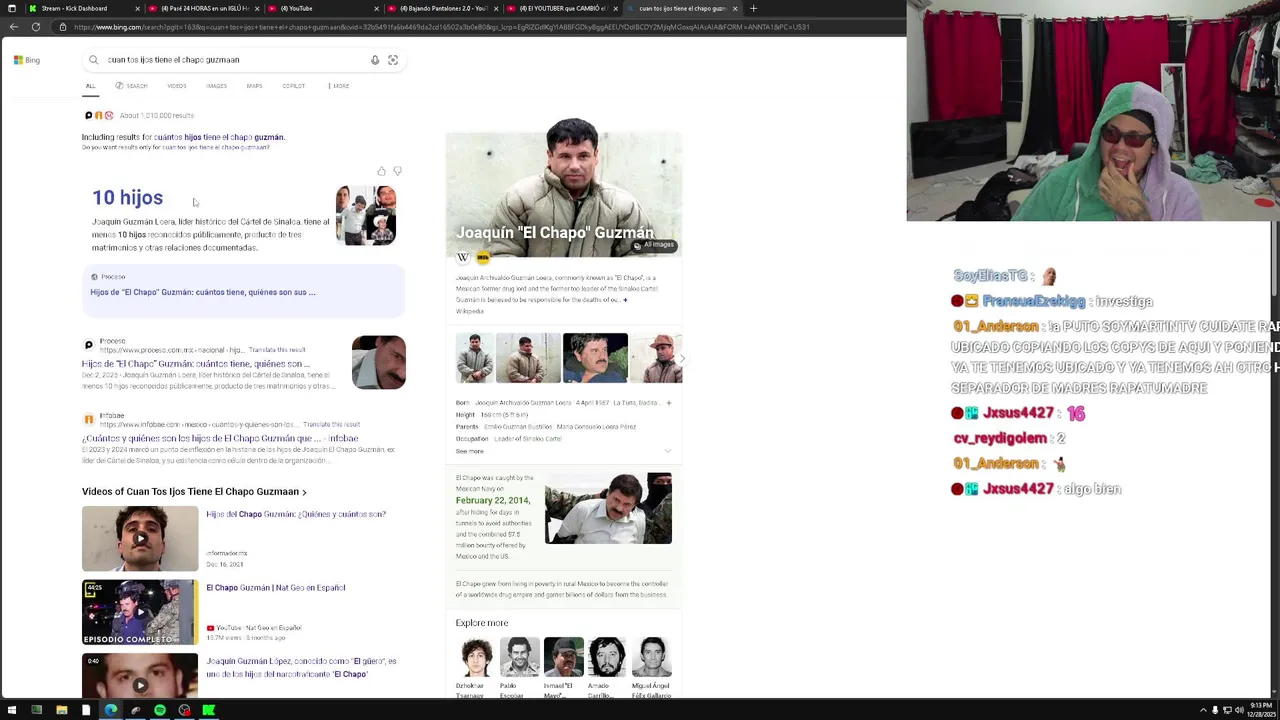1280x720 pixels.
Task: Select the All results tab
Action: [x=90, y=86]
